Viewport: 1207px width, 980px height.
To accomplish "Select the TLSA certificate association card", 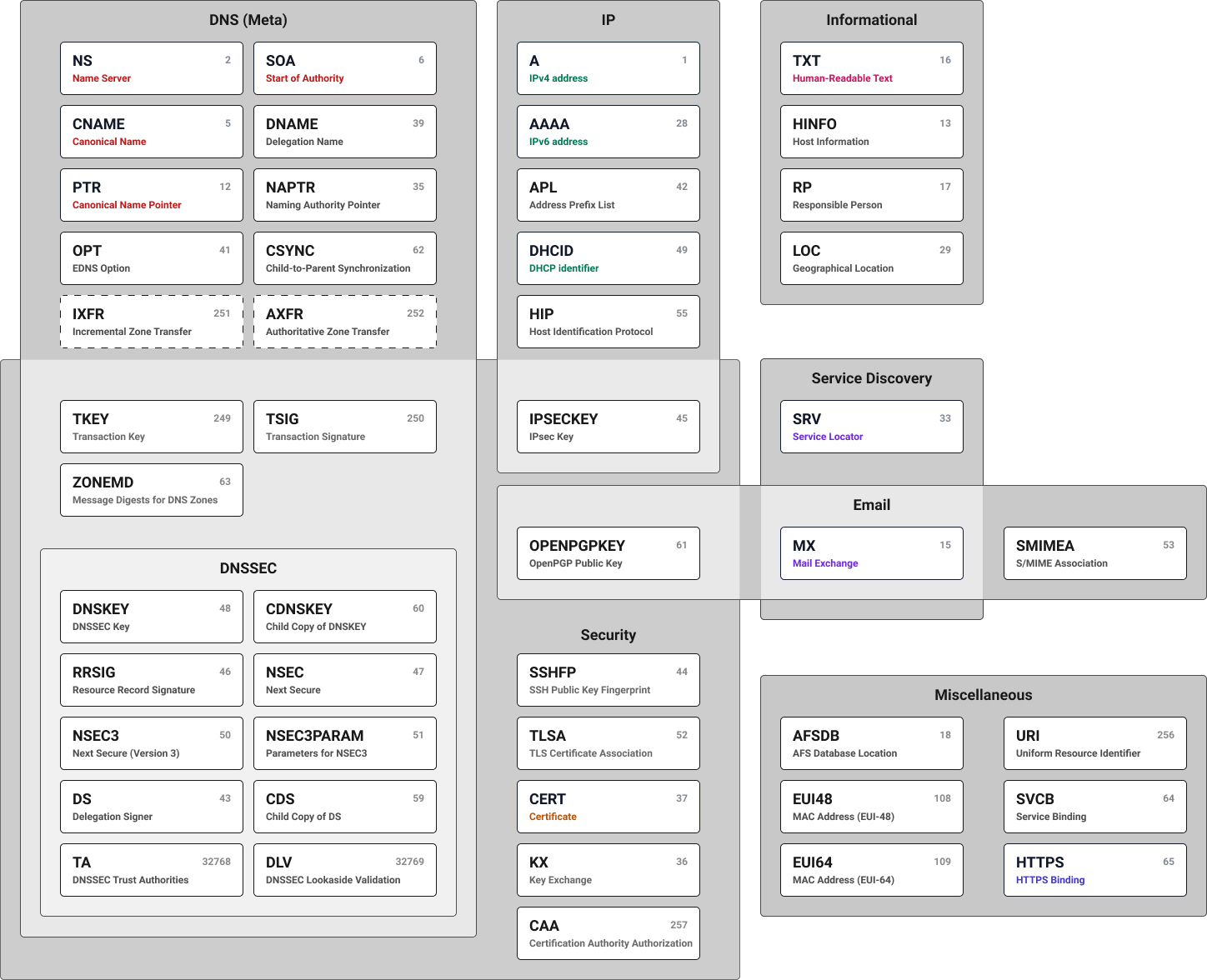I will pyautogui.click(x=608, y=743).
